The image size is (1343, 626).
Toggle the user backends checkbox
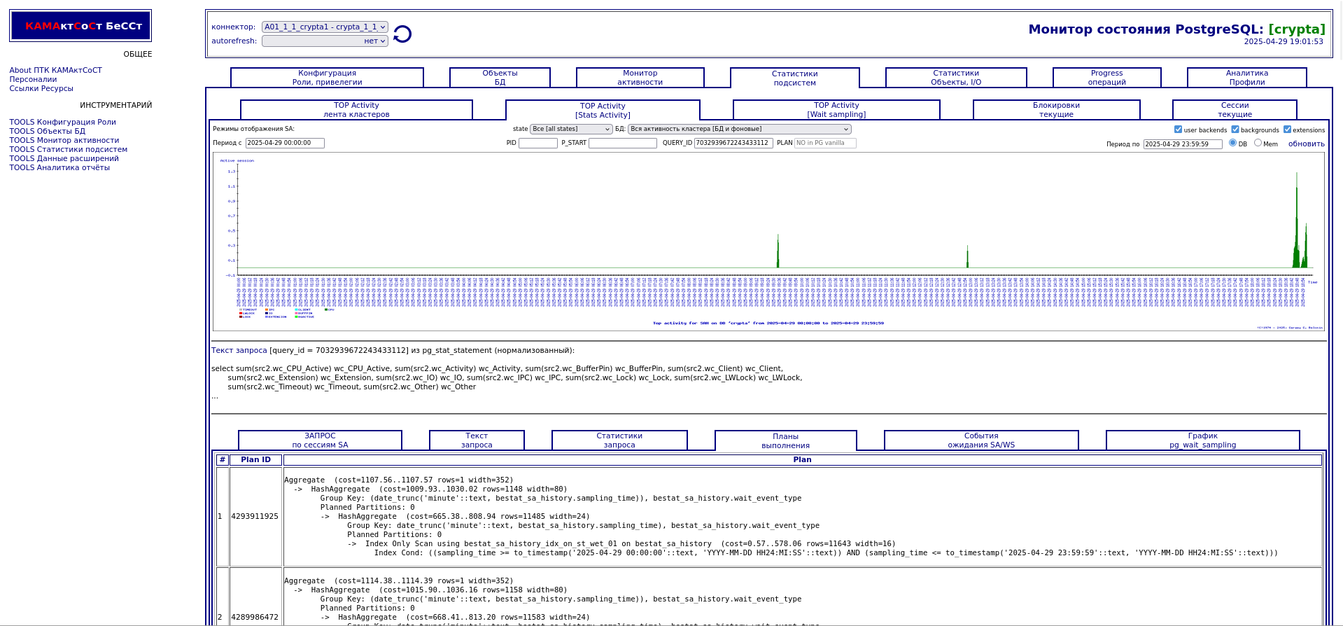click(1178, 129)
